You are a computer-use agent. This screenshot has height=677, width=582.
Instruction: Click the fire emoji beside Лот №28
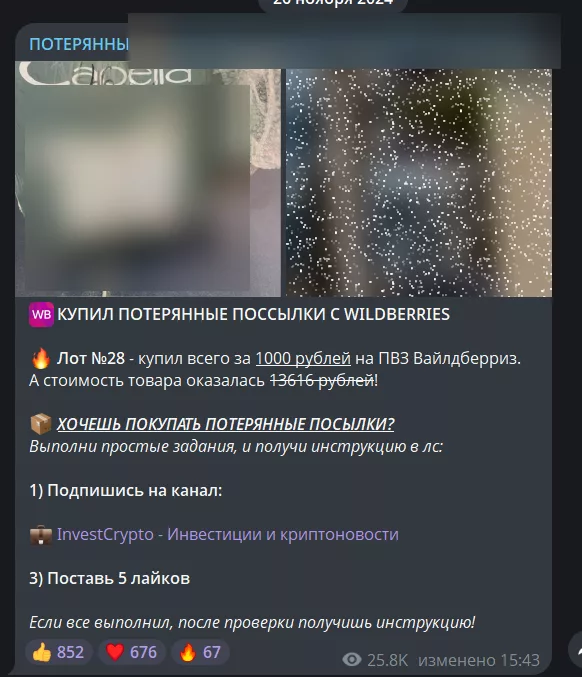point(41,358)
